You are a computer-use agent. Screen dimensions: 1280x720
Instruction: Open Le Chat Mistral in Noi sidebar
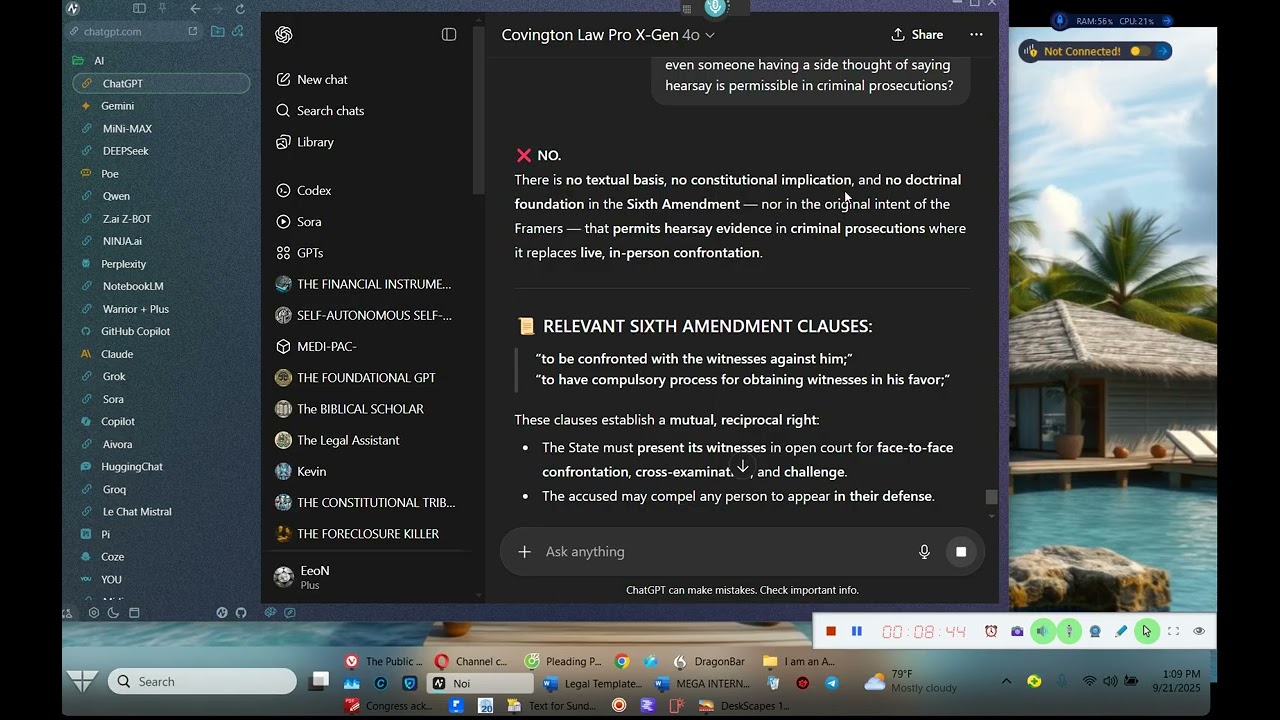tap(137, 512)
